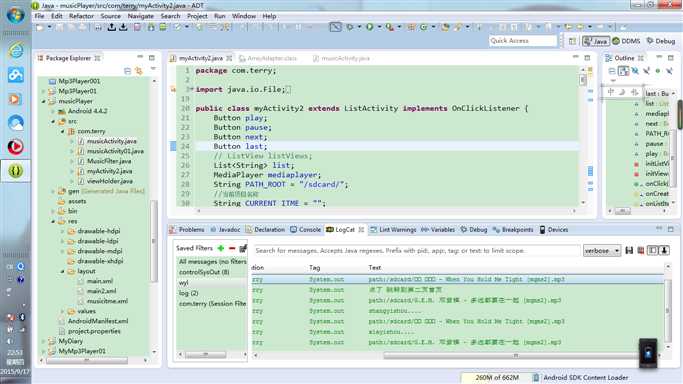Image resolution: width=683 pixels, height=384 pixels.
Task: Switch to Debug perspective
Action: tap(661, 41)
